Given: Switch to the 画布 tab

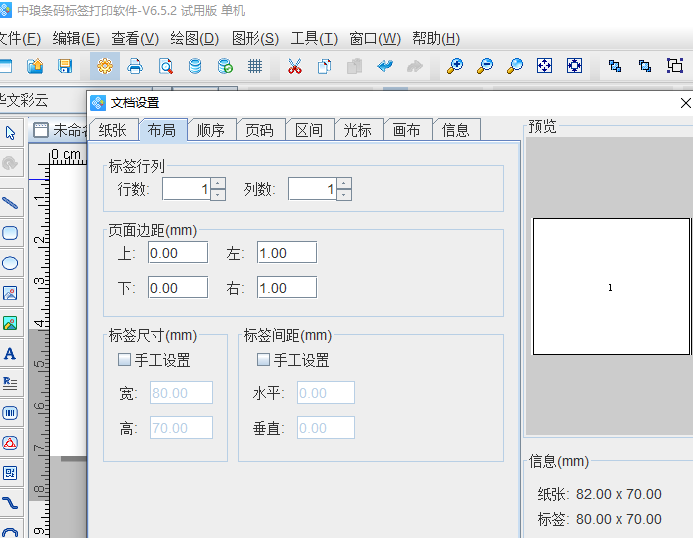Looking at the screenshot, I should 407,130.
